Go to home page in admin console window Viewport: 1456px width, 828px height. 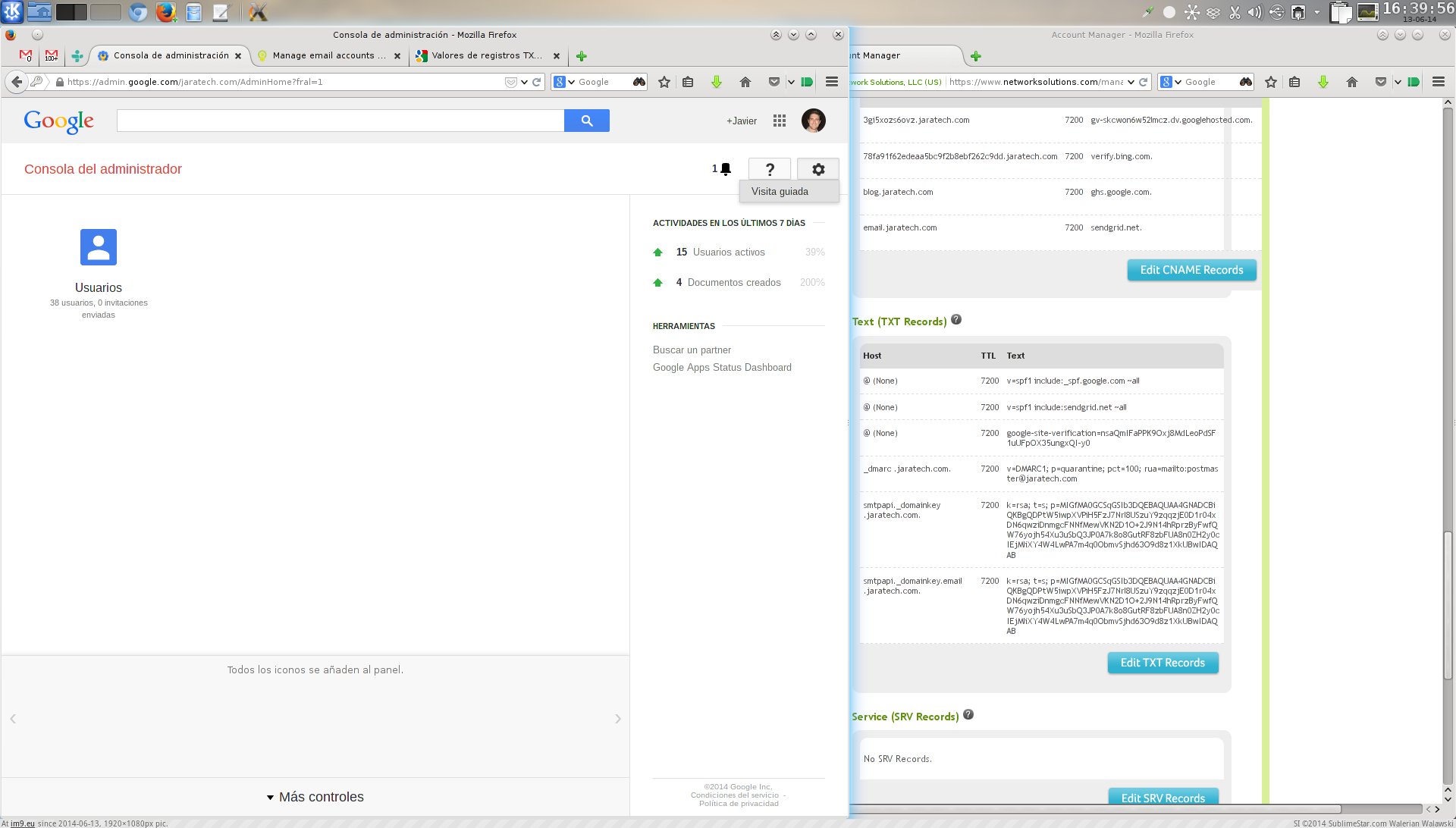tap(745, 82)
